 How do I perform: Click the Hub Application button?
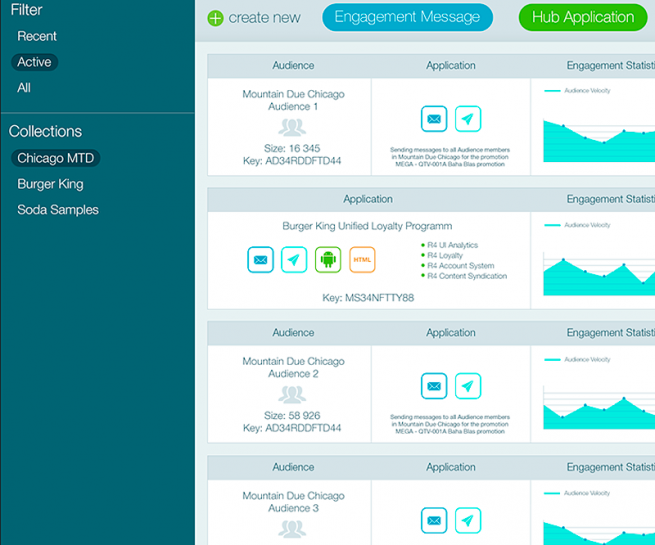[582, 17]
